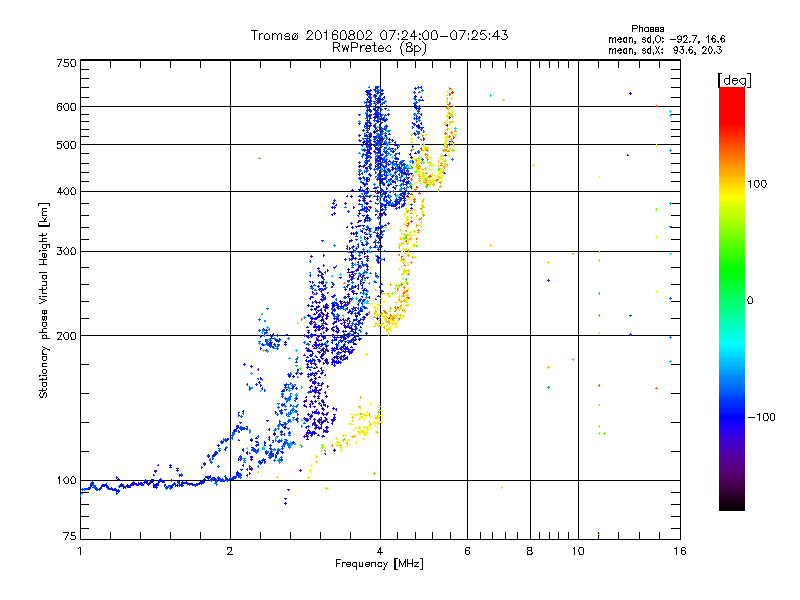This screenshot has width=800, height=600.
Task: Click the x-axis tick label '6'
Action: tap(467, 552)
